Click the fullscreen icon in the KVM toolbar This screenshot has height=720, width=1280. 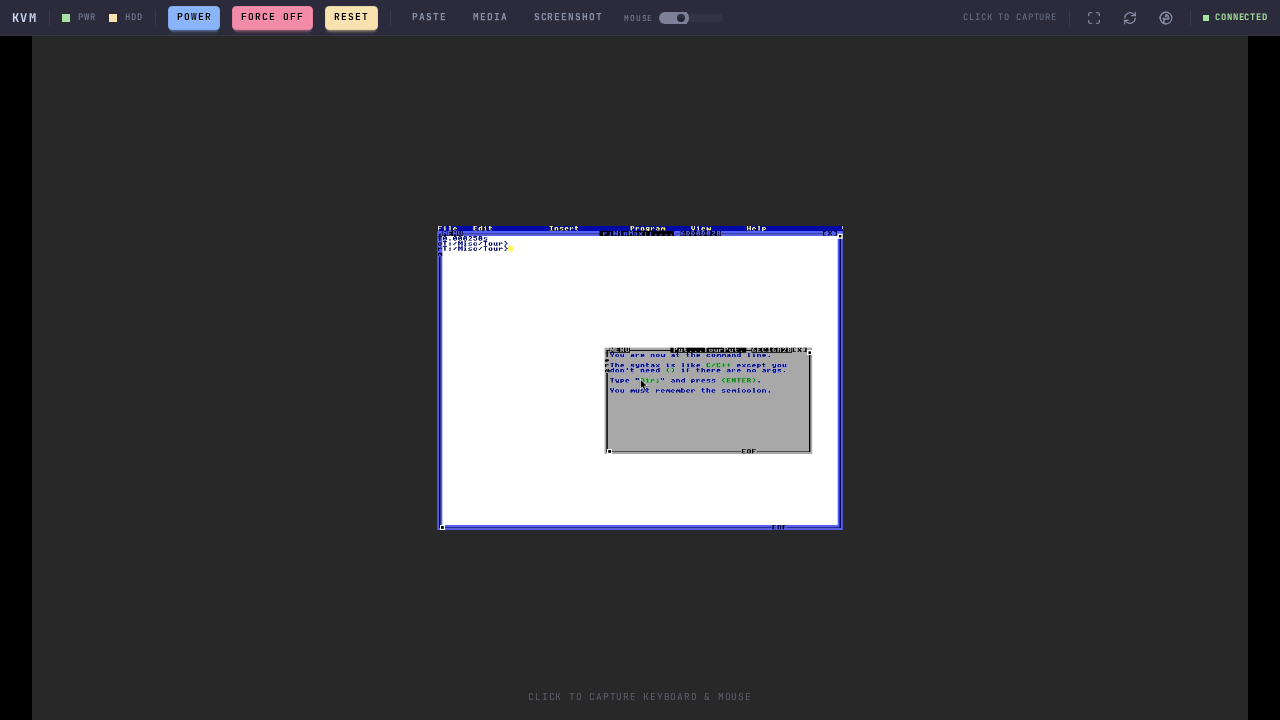click(x=1094, y=17)
